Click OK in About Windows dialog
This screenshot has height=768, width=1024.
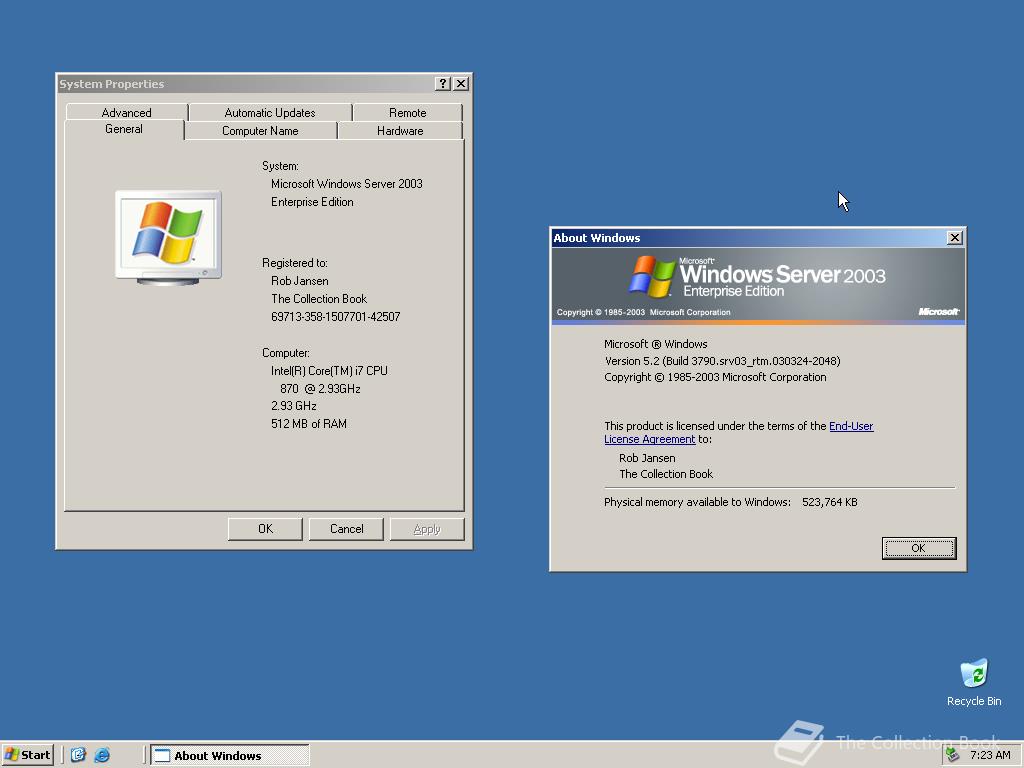(918, 548)
